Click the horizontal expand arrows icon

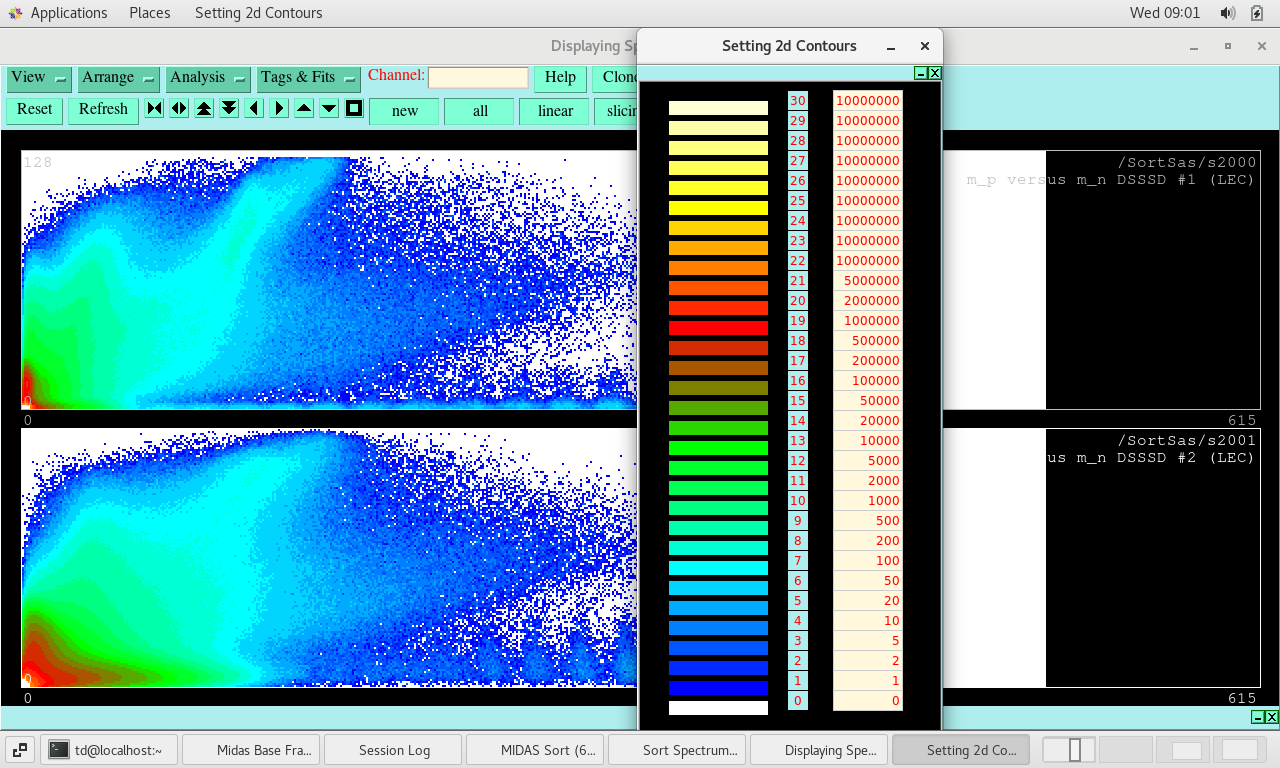[179, 109]
